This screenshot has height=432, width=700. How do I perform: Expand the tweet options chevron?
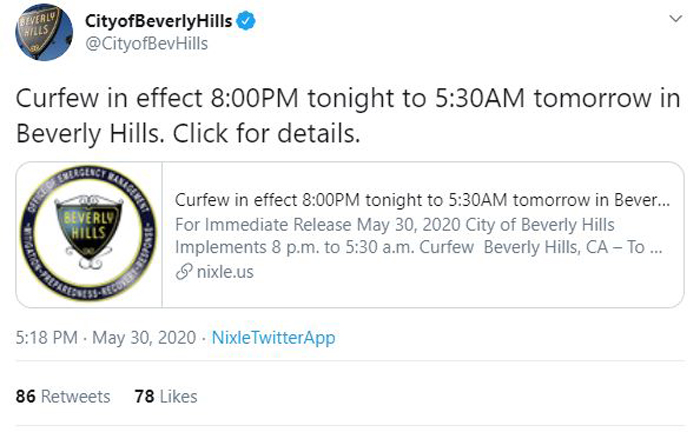point(676,19)
